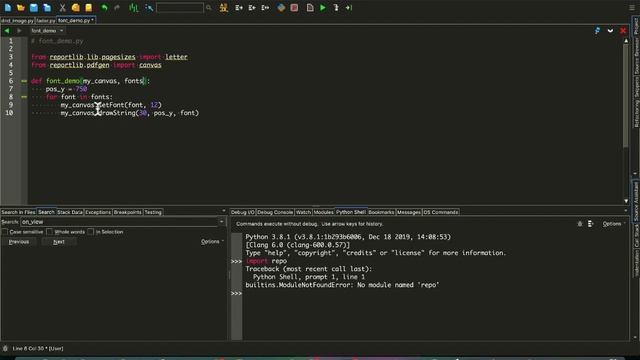
Task: Click the Python logo toolbar icon
Action: click(281, 7)
